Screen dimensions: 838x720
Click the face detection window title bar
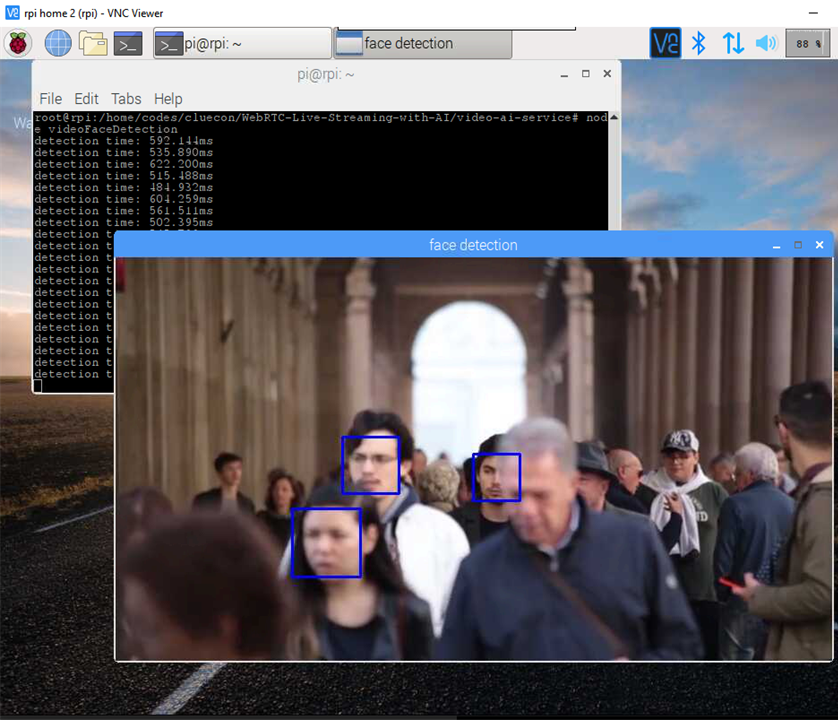[473, 245]
